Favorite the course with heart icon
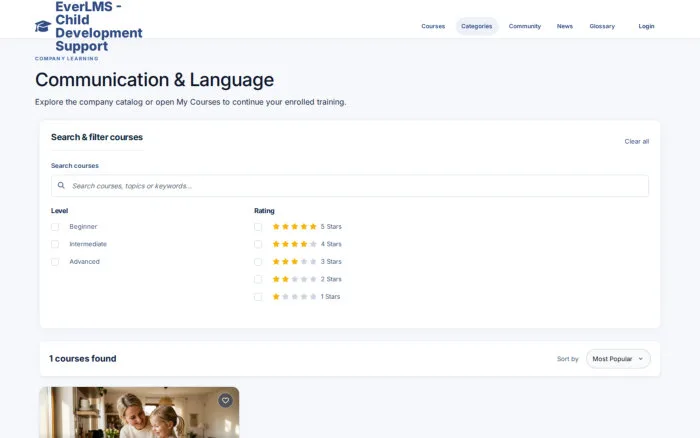 click(x=225, y=400)
